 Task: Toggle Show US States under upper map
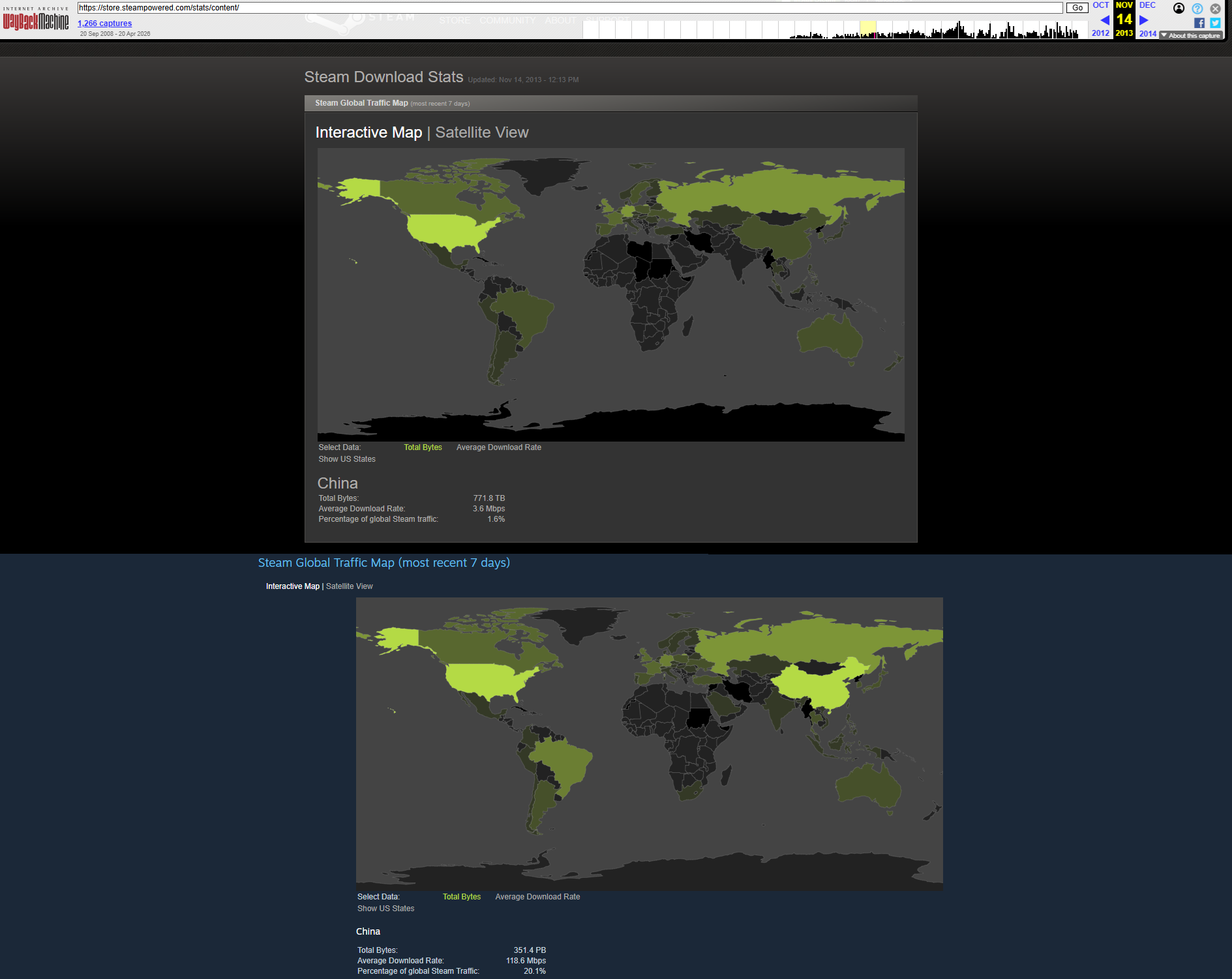pyautogui.click(x=347, y=459)
